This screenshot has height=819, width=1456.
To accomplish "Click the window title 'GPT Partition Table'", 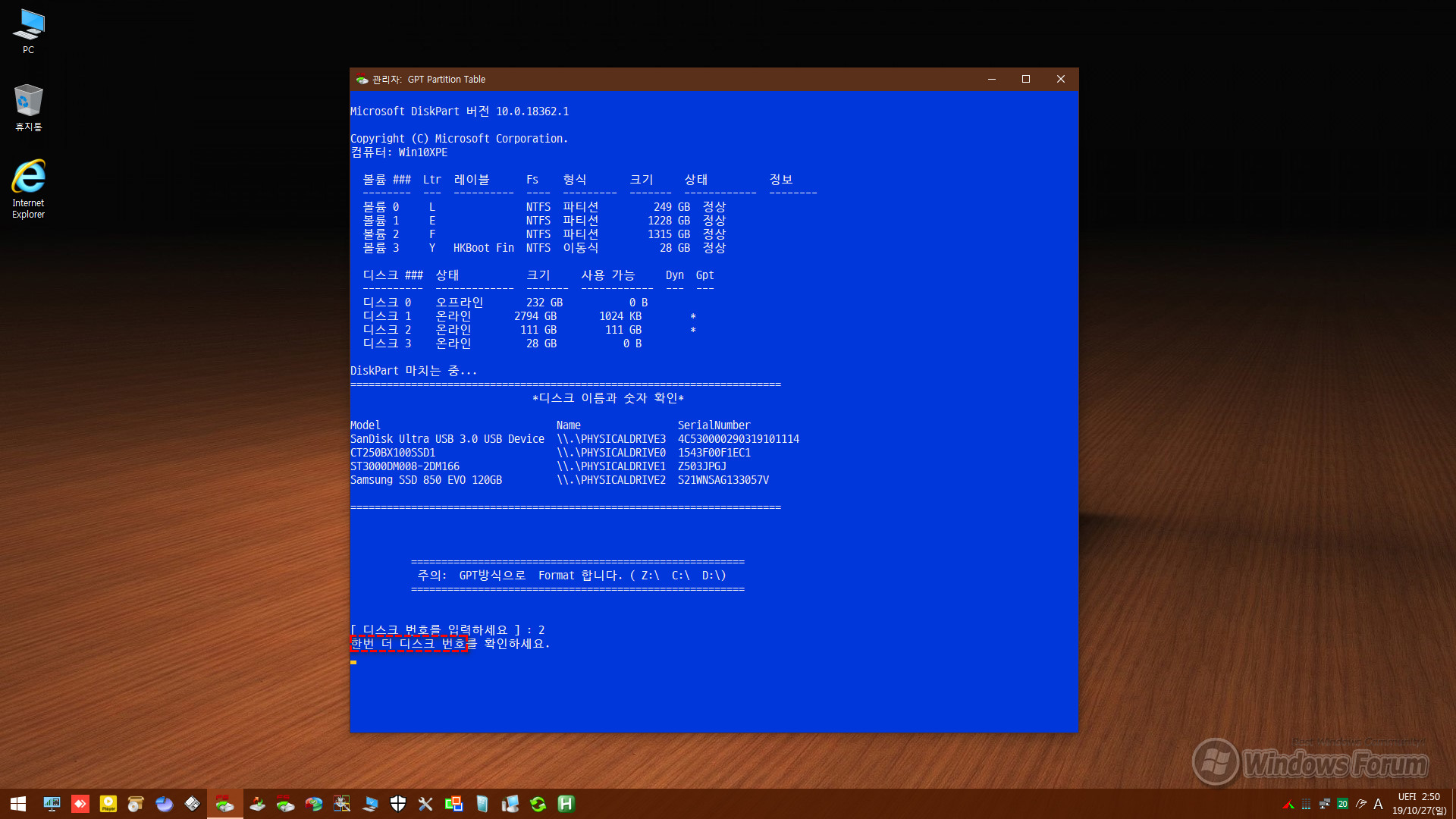I will pos(447,80).
